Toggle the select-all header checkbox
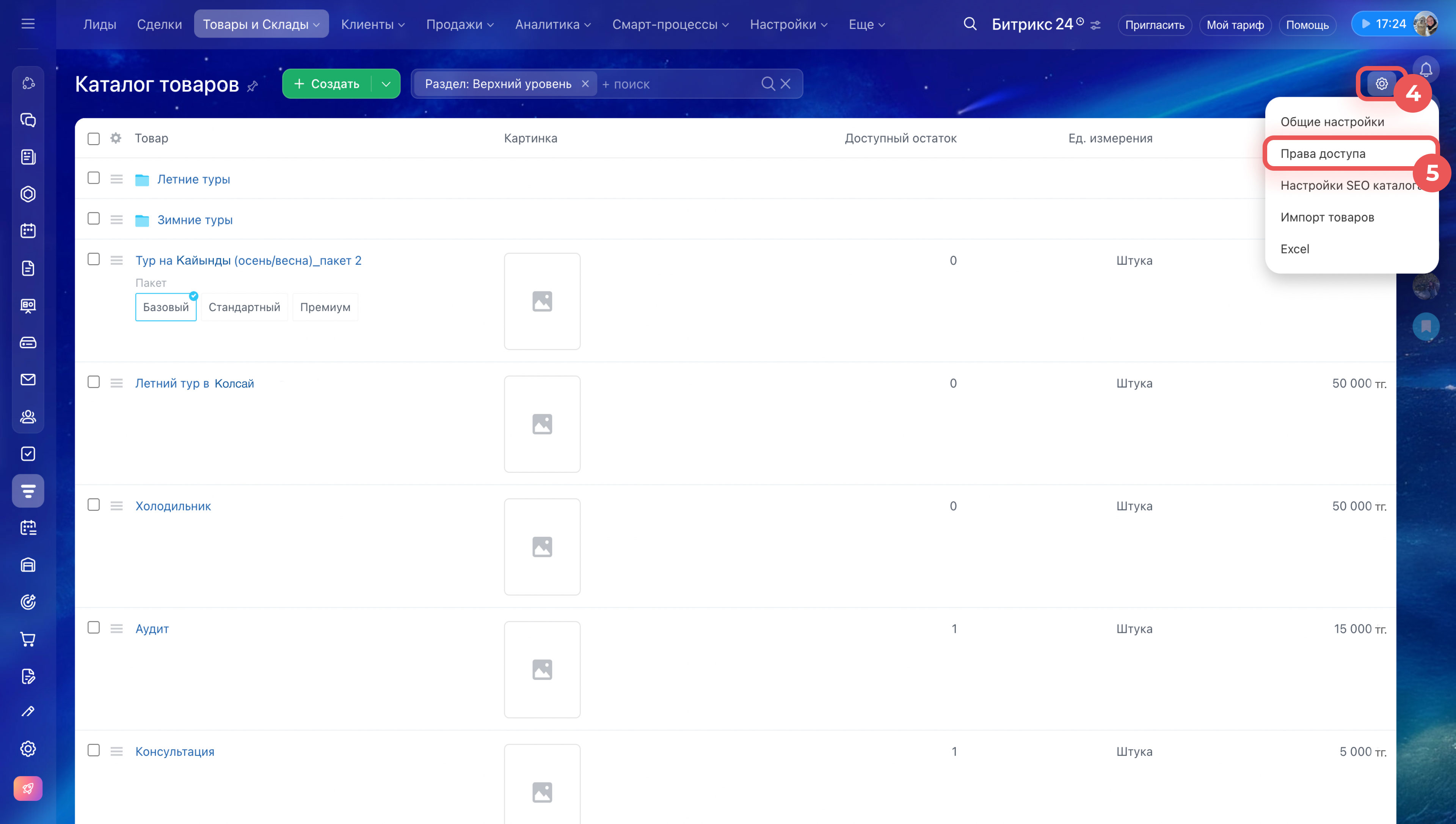Viewport: 1456px width, 824px height. [x=94, y=138]
